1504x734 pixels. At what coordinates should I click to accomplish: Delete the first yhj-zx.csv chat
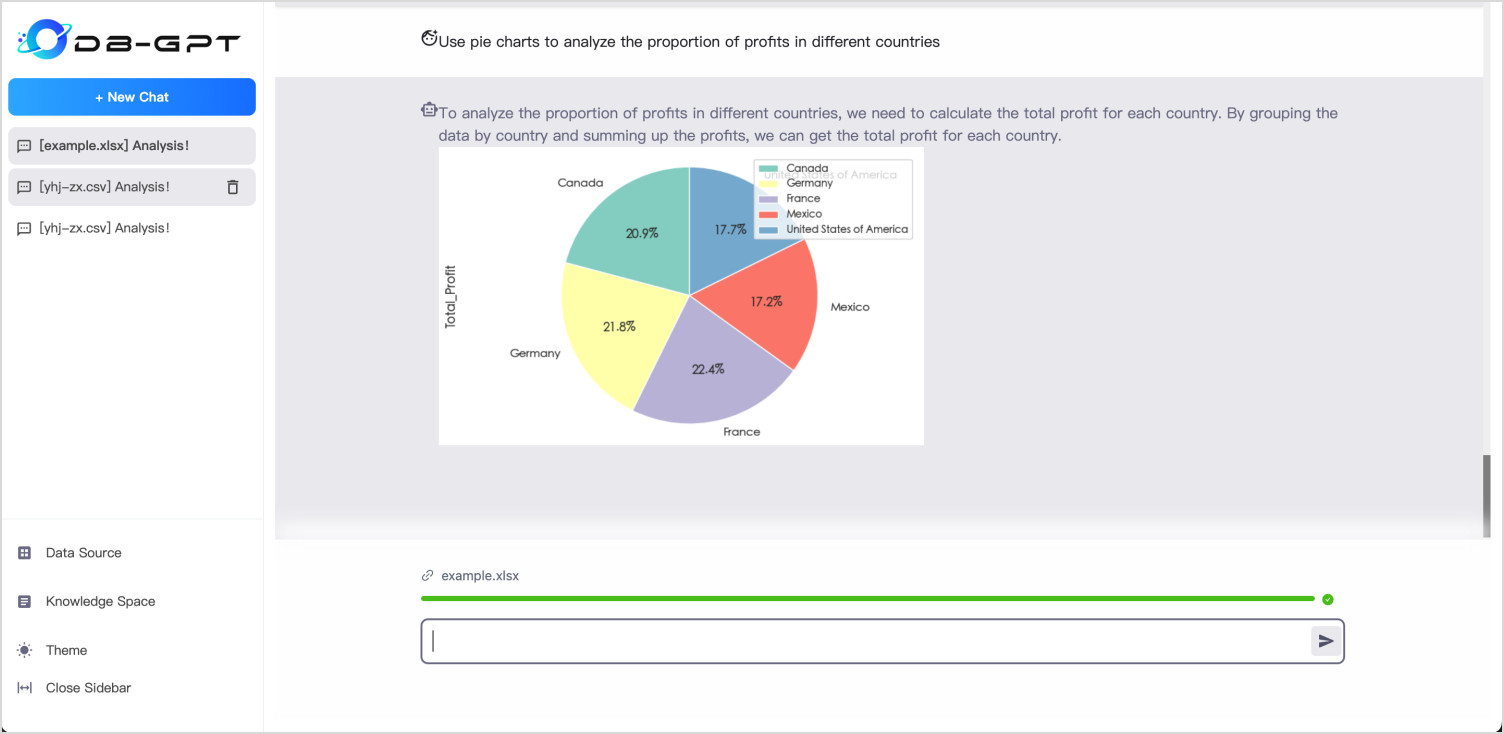click(233, 187)
